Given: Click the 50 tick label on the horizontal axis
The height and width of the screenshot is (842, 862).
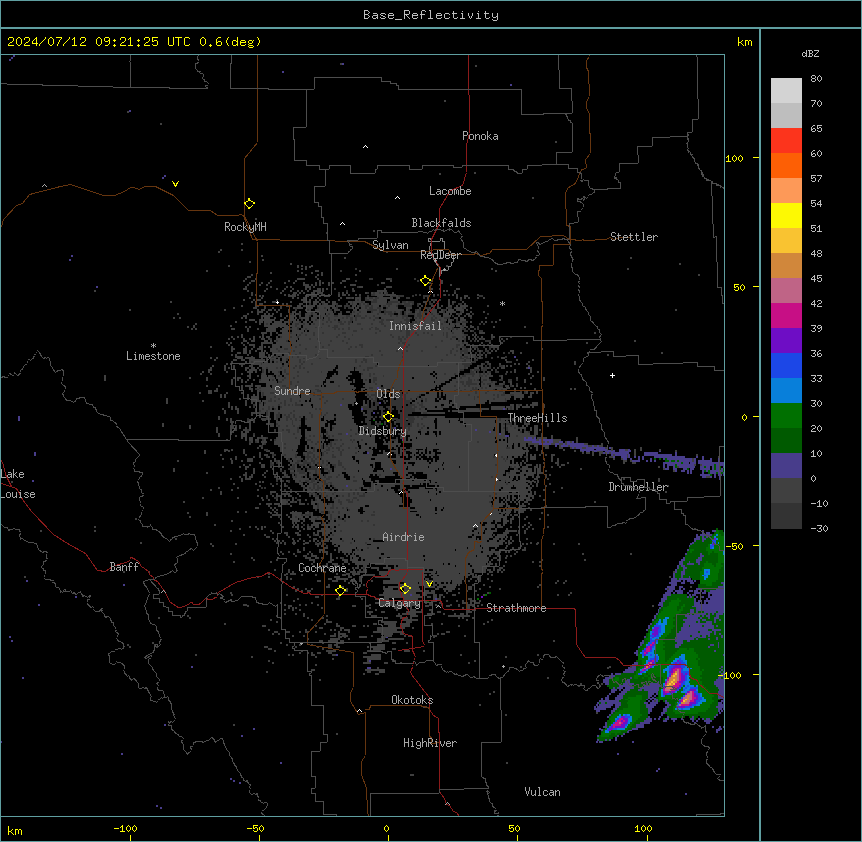Looking at the screenshot, I should tap(514, 828).
